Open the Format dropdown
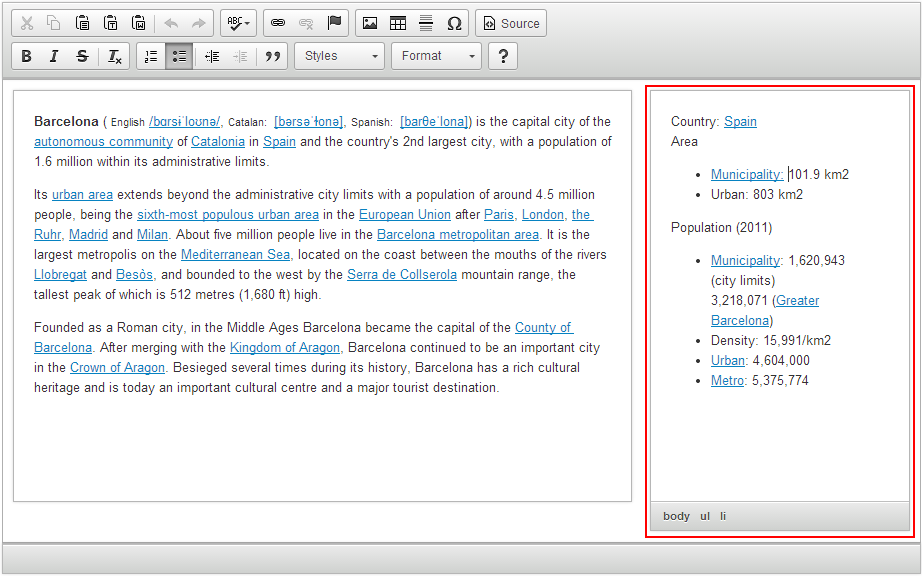The height and width of the screenshot is (576, 922). tap(436, 56)
